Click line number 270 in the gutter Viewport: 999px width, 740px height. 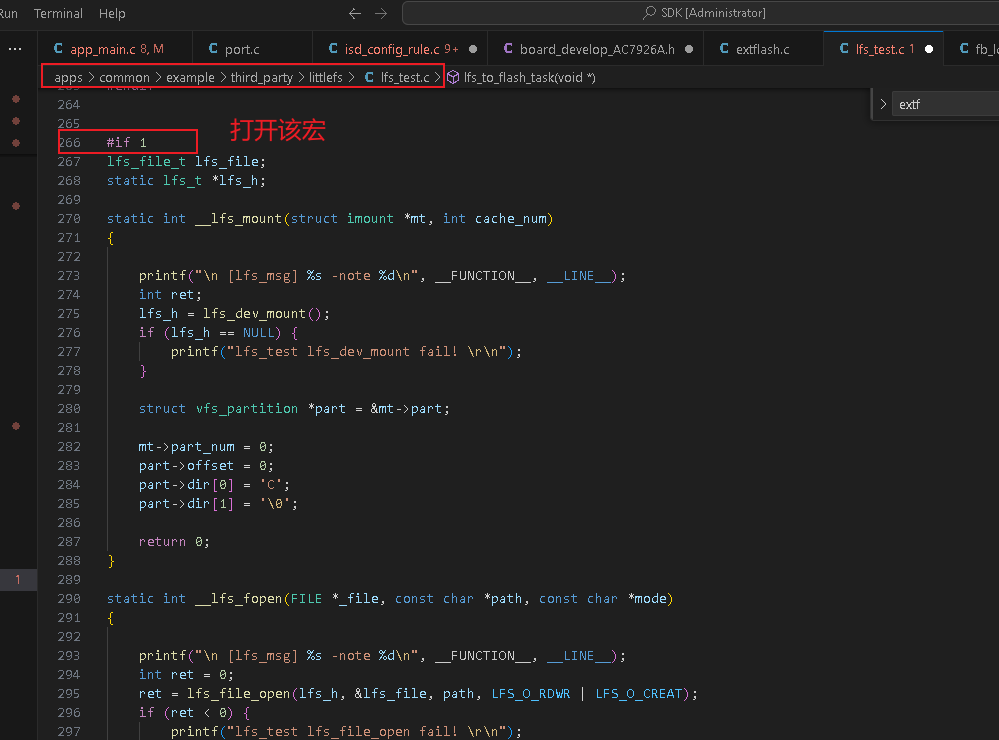pos(69,219)
